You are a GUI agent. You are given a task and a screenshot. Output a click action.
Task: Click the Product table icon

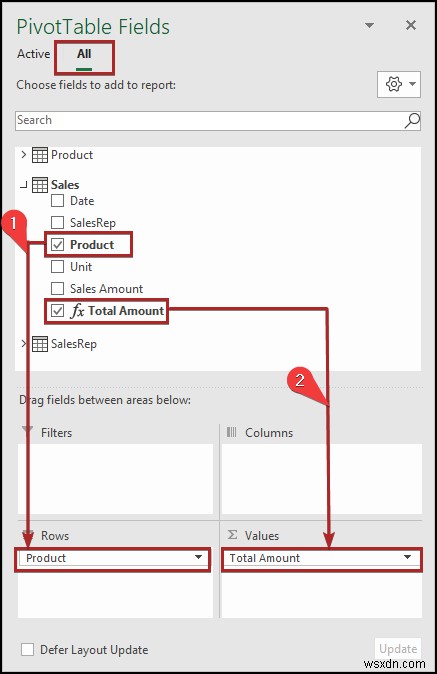pyautogui.click(x=40, y=155)
